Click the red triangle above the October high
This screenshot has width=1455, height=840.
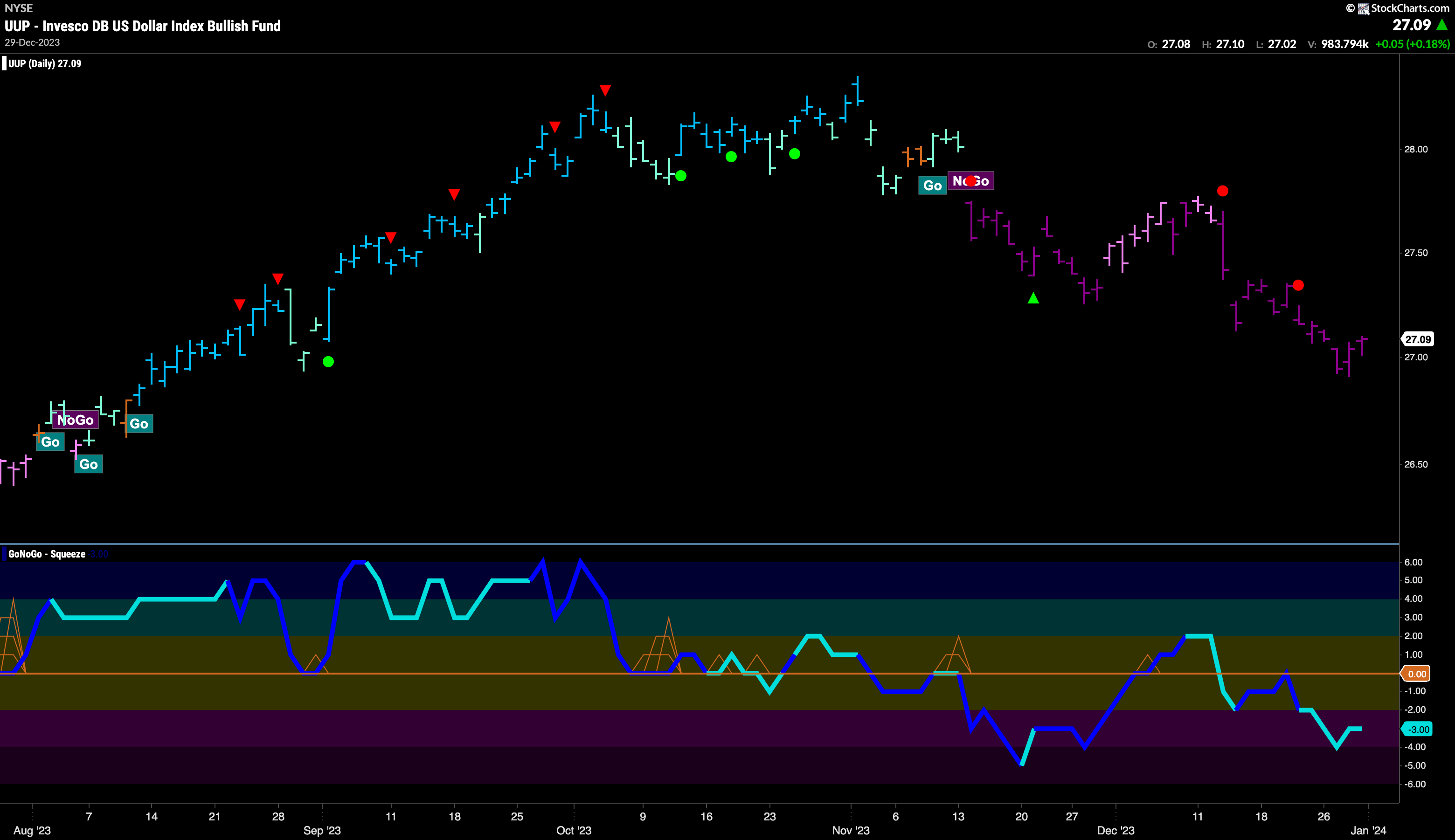[x=605, y=90]
